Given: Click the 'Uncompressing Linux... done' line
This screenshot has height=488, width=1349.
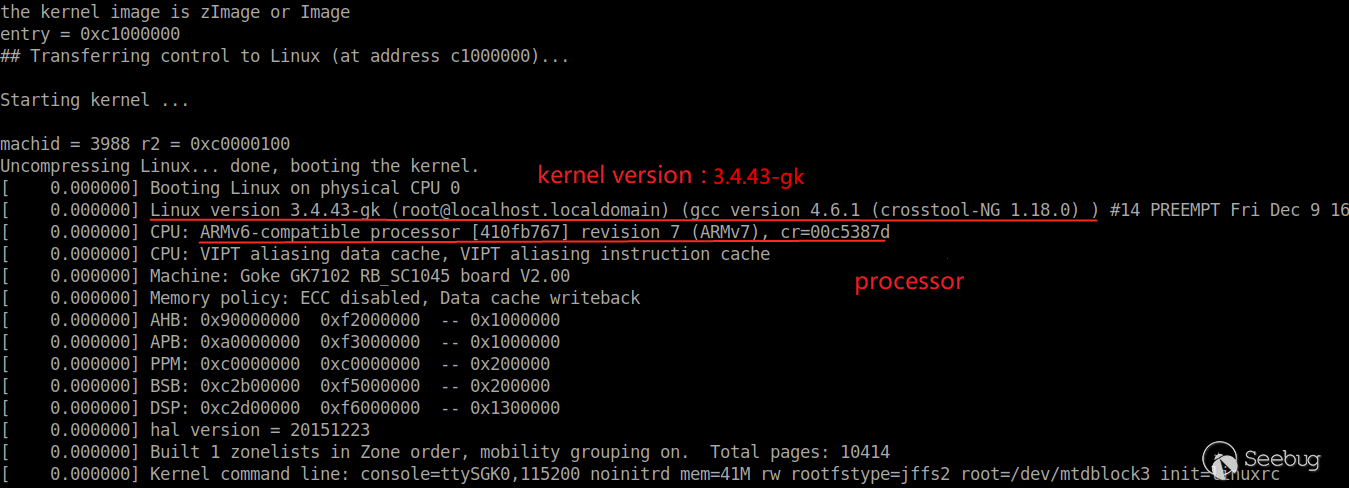Looking at the screenshot, I should click(x=240, y=166).
